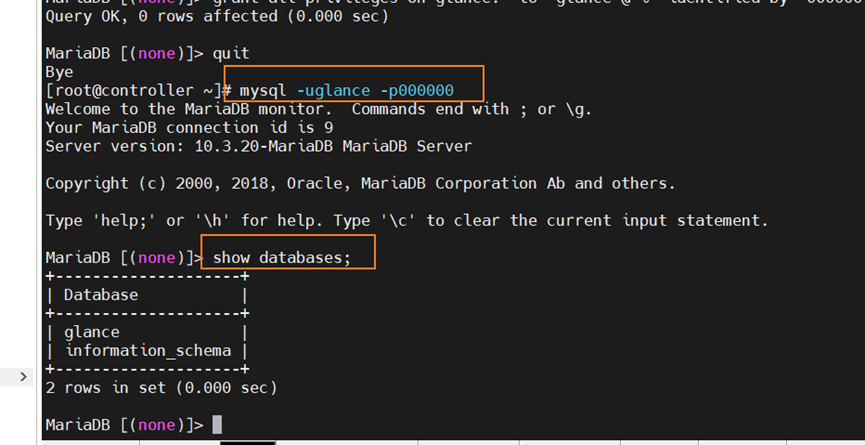Image resolution: width=865 pixels, height=445 pixels.
Task: Select the 'show databases;' command text
Action: tap(282, 258)
